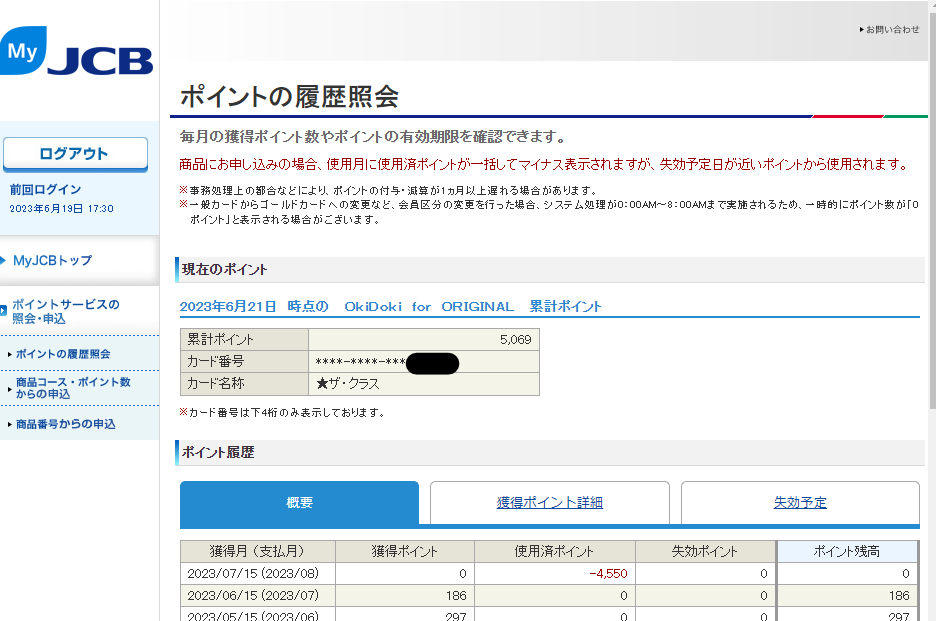Switch to the 失効予定 tab
The image size is (936, 621).
point(800,503)
